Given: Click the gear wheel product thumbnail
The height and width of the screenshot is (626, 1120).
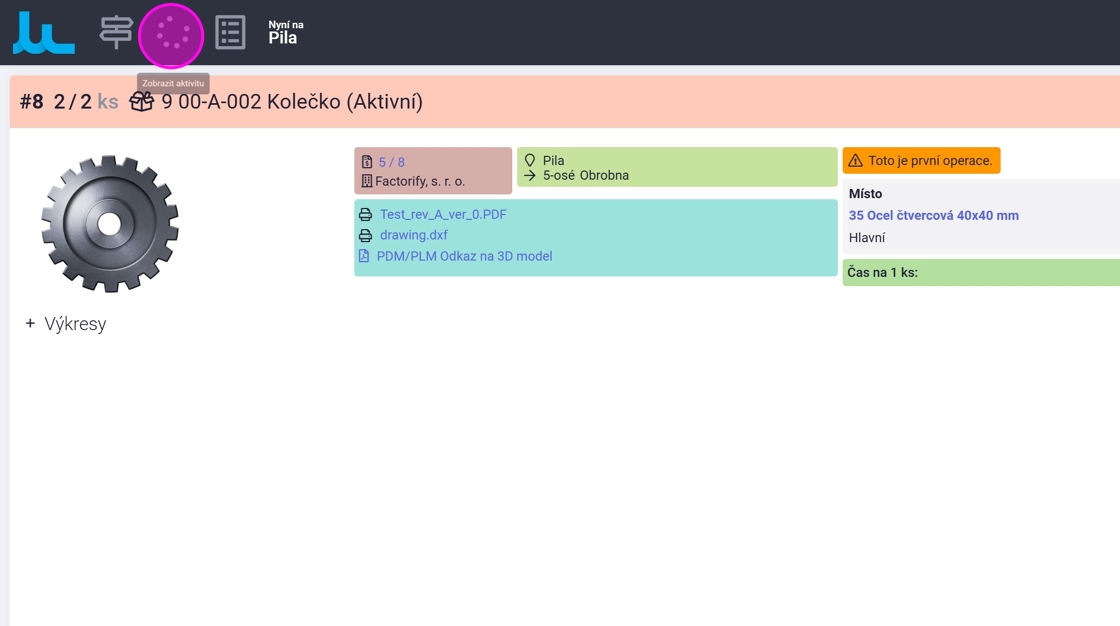Looking at the screenshot, I should [109, 223].
